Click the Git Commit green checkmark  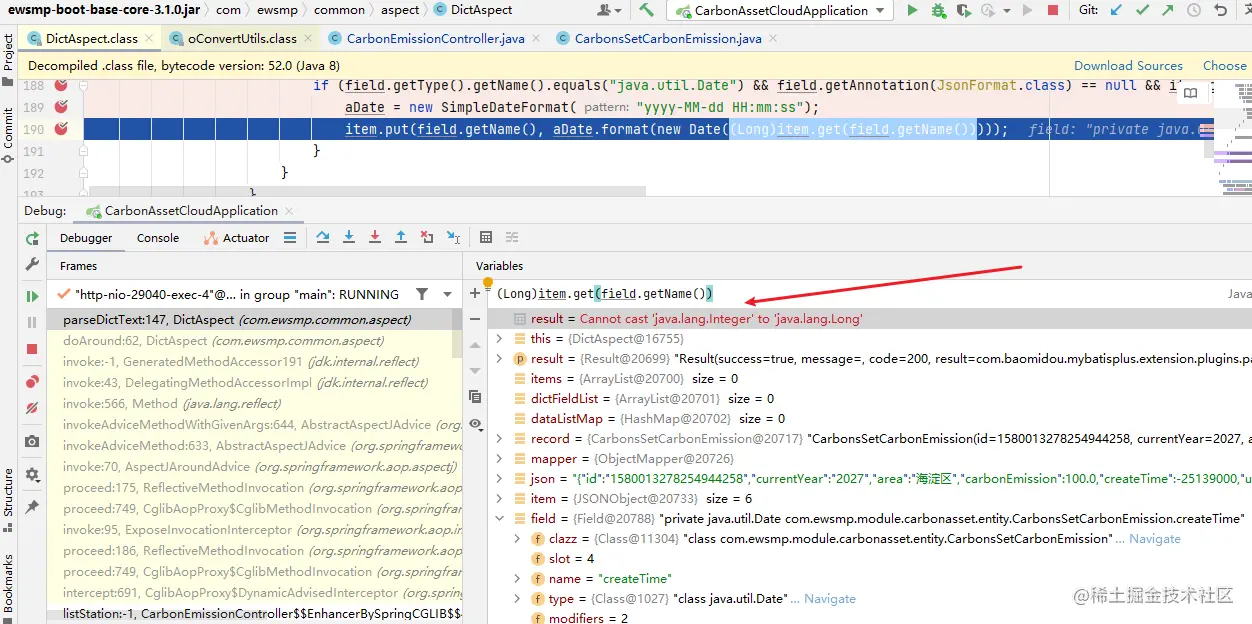1141,10
